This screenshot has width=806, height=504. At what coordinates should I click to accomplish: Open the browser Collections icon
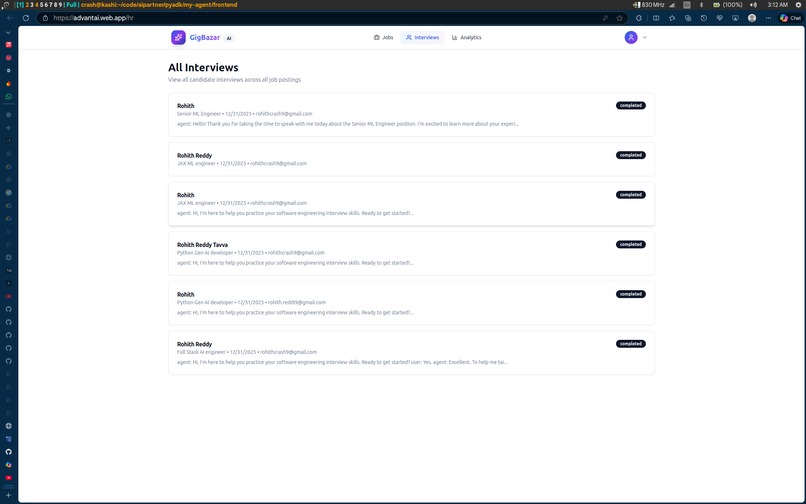[x=688, y=18]
